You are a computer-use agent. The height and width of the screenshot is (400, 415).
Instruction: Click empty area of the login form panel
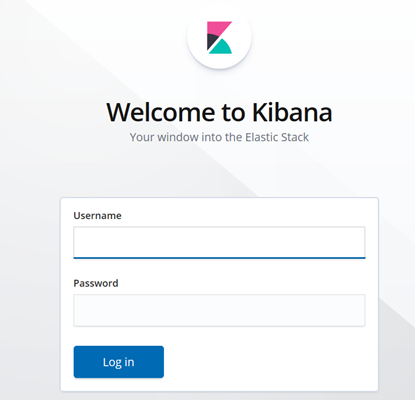coord(267,362)
